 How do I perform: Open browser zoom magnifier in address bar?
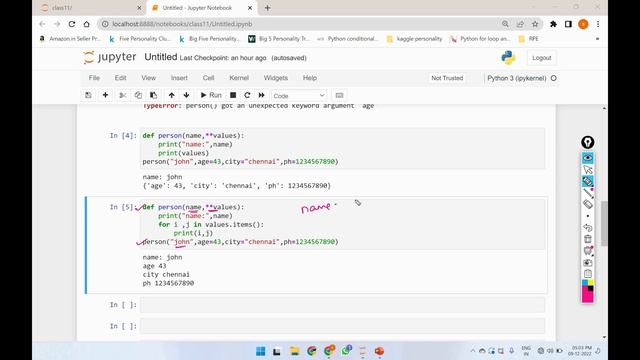[x=505, y=24]
